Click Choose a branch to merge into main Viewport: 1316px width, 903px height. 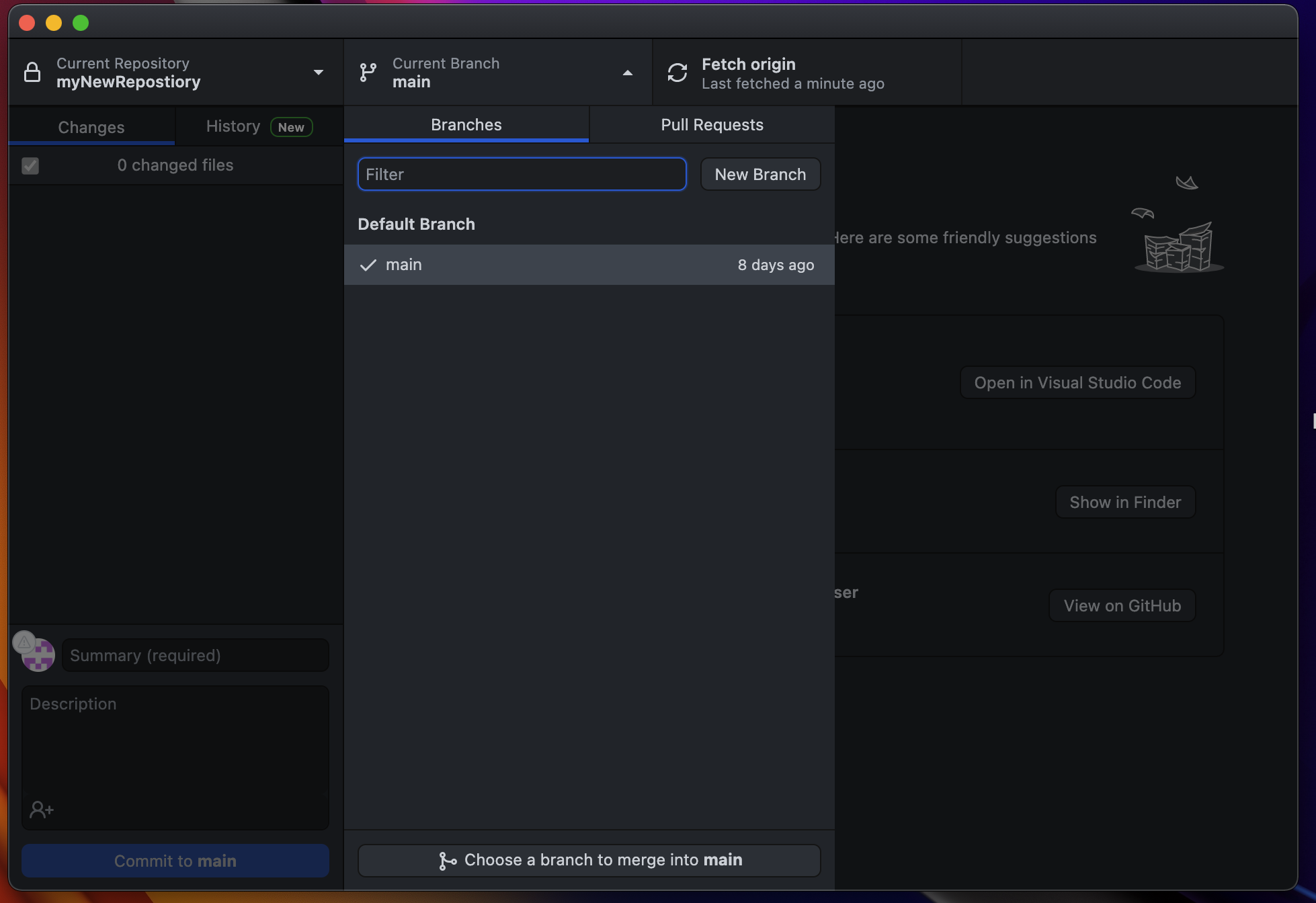click(589, 860)
